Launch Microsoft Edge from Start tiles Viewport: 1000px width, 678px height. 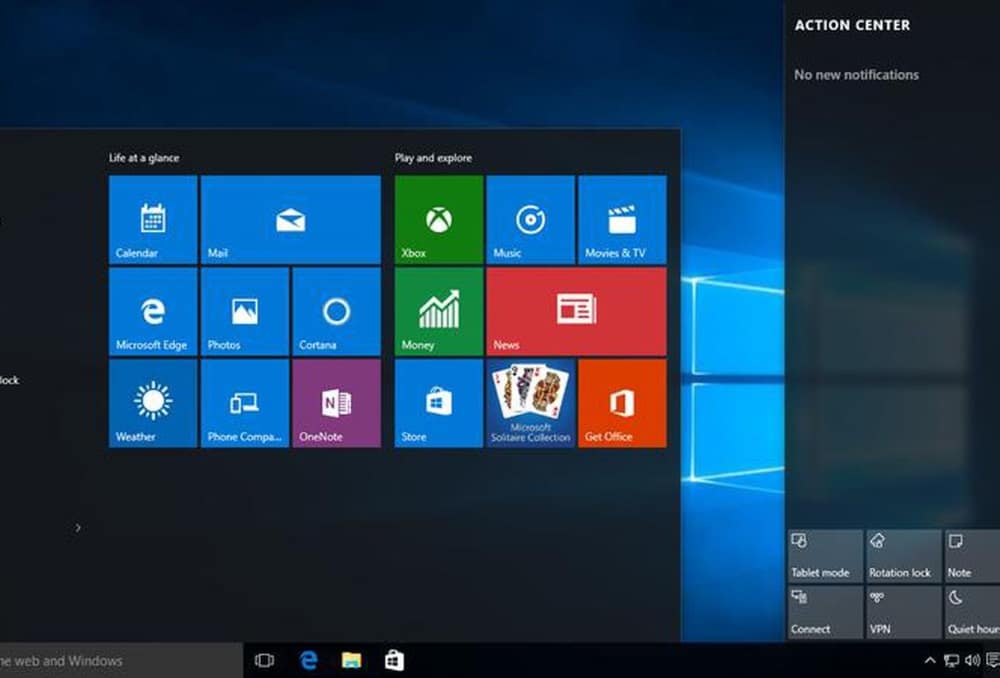152,312
